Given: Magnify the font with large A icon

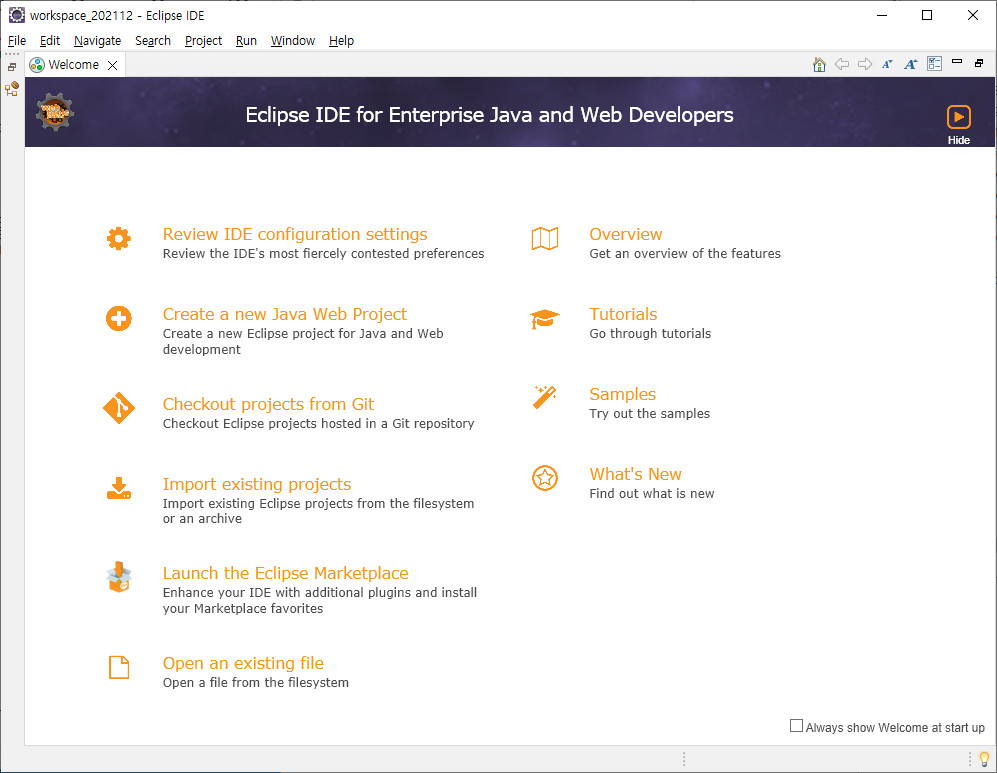Looking at the screenshot, I should click(911, 64).
